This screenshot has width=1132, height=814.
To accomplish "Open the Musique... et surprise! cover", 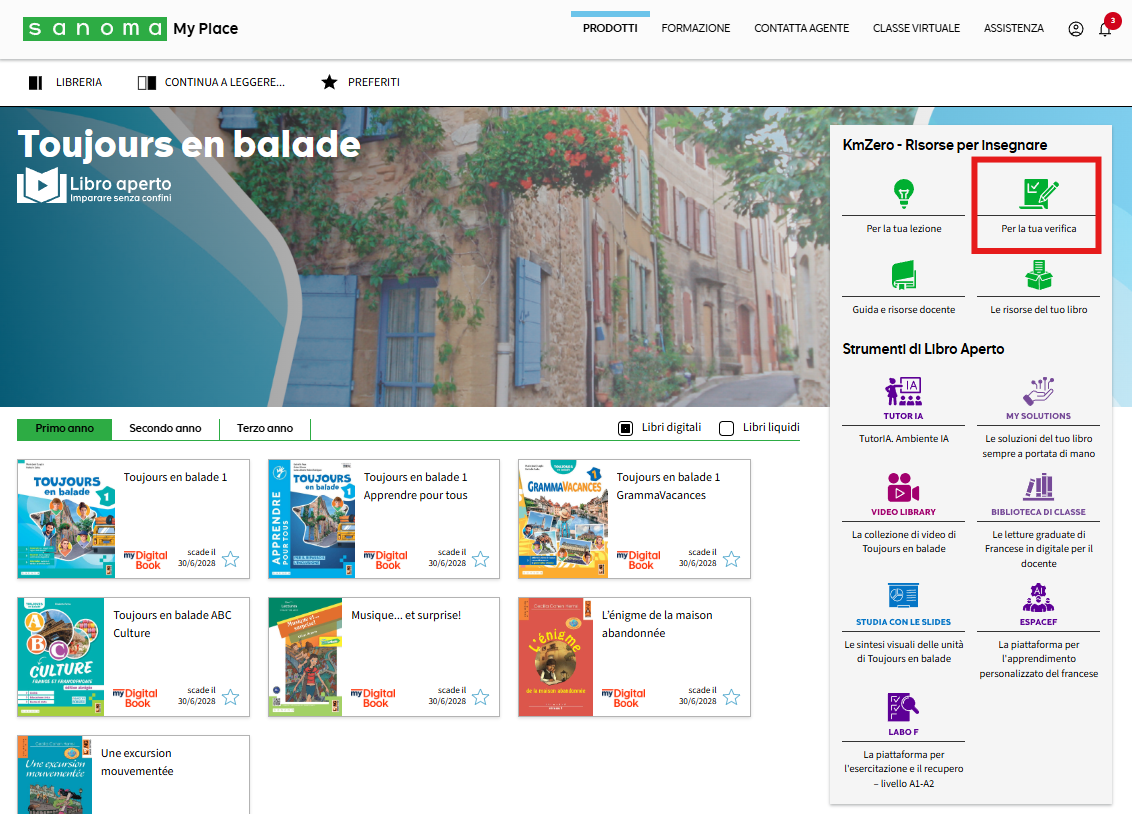I will coord(305,657).
